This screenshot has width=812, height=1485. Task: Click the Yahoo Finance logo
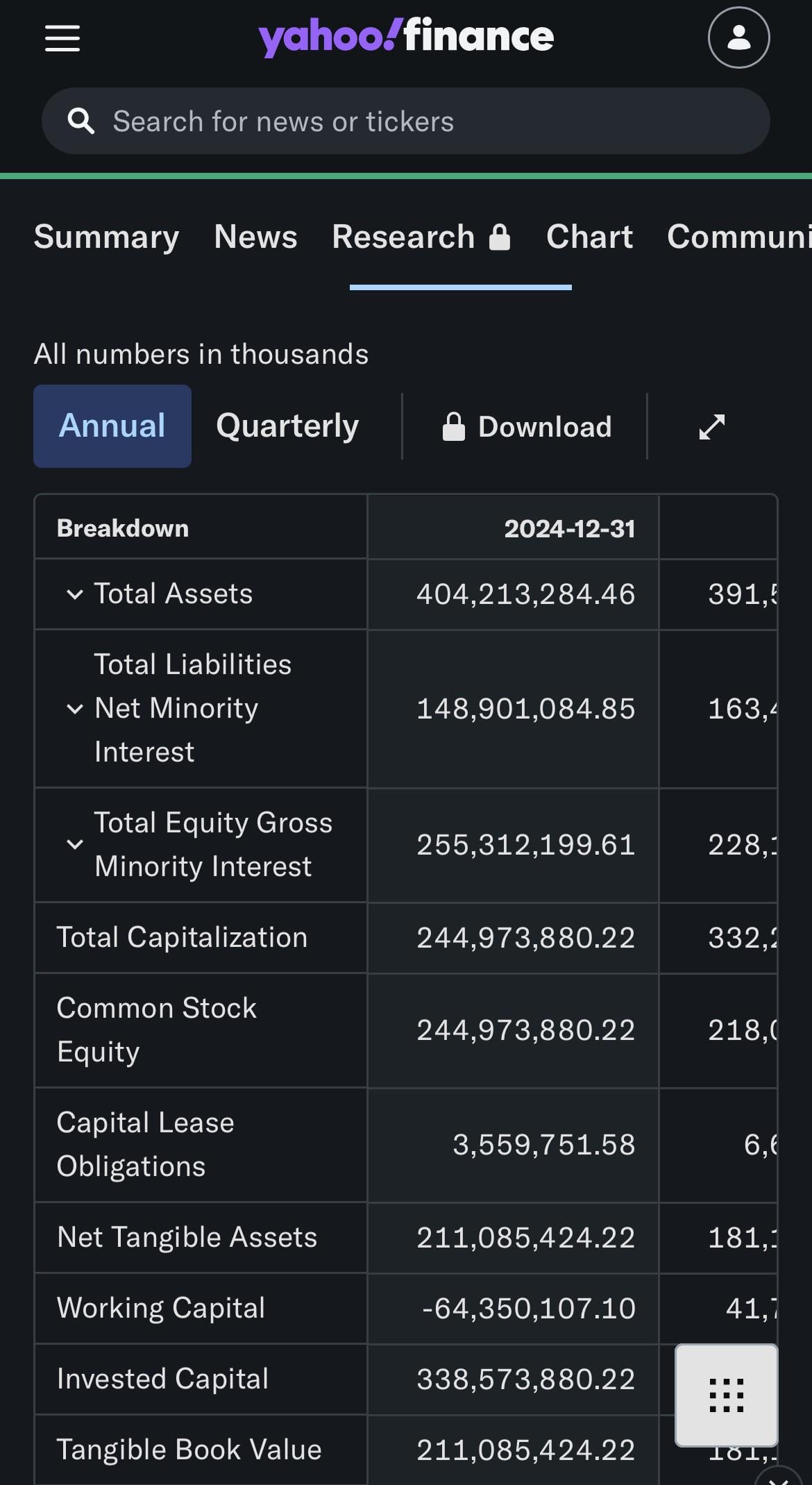[406, 37]
